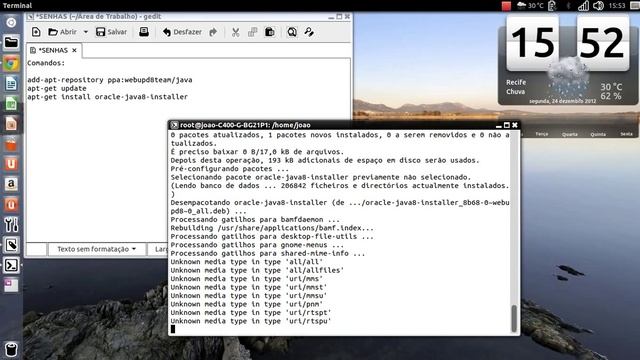Open gedit's find and replace tool
Viewport: 640px width, 360px height.
click(x=309, y=32)
